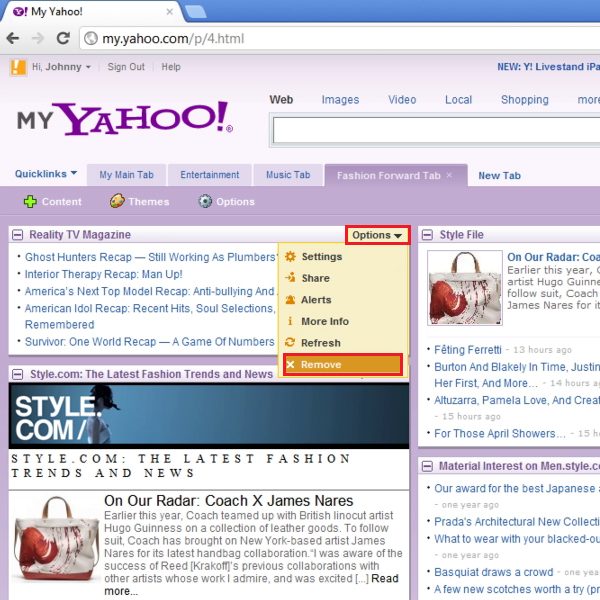Open America's Next Top Model Recap link
600x600 pixels.
pos(150,292)
